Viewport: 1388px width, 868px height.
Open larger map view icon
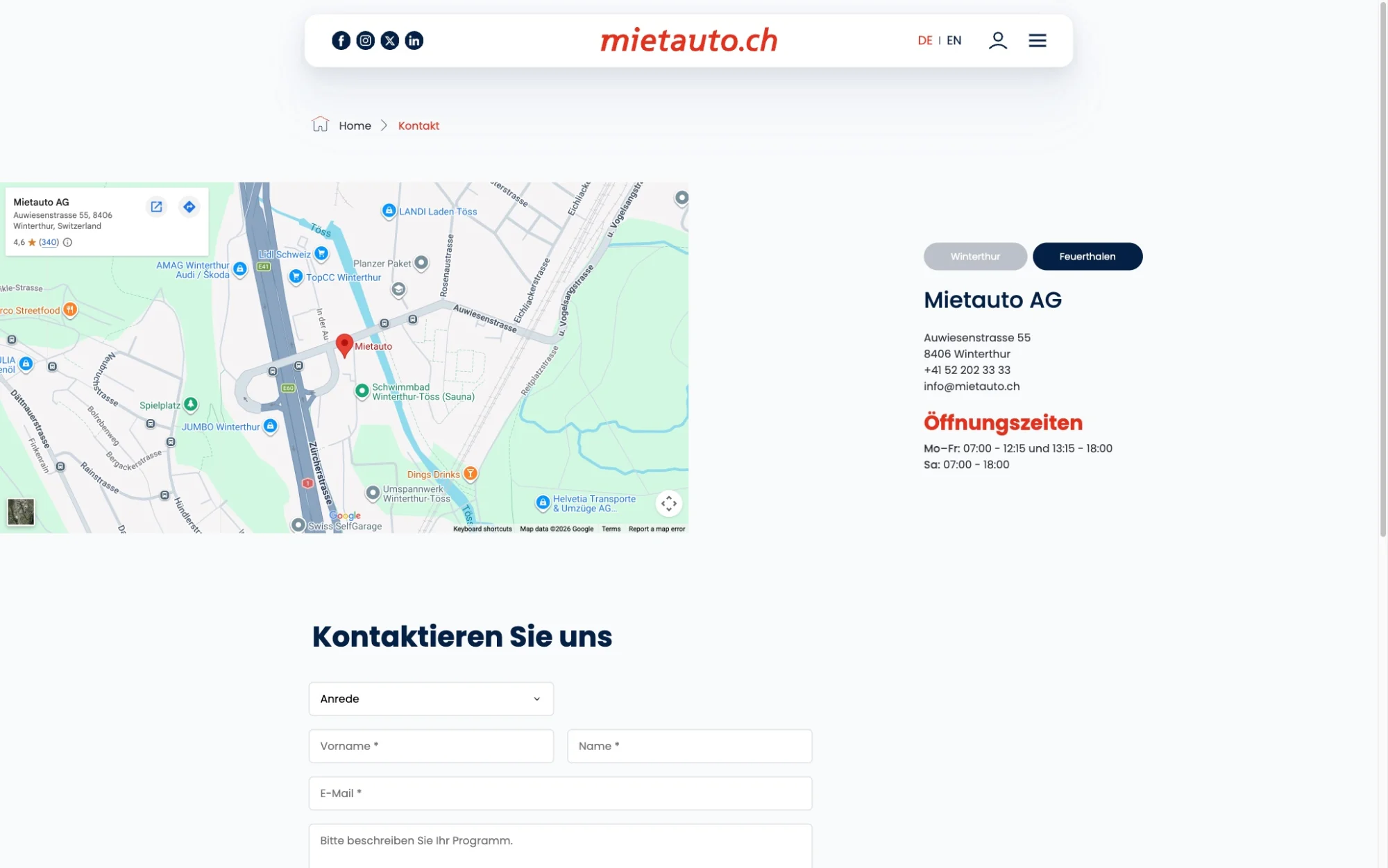pyautogui.click(x=157, y=207)
